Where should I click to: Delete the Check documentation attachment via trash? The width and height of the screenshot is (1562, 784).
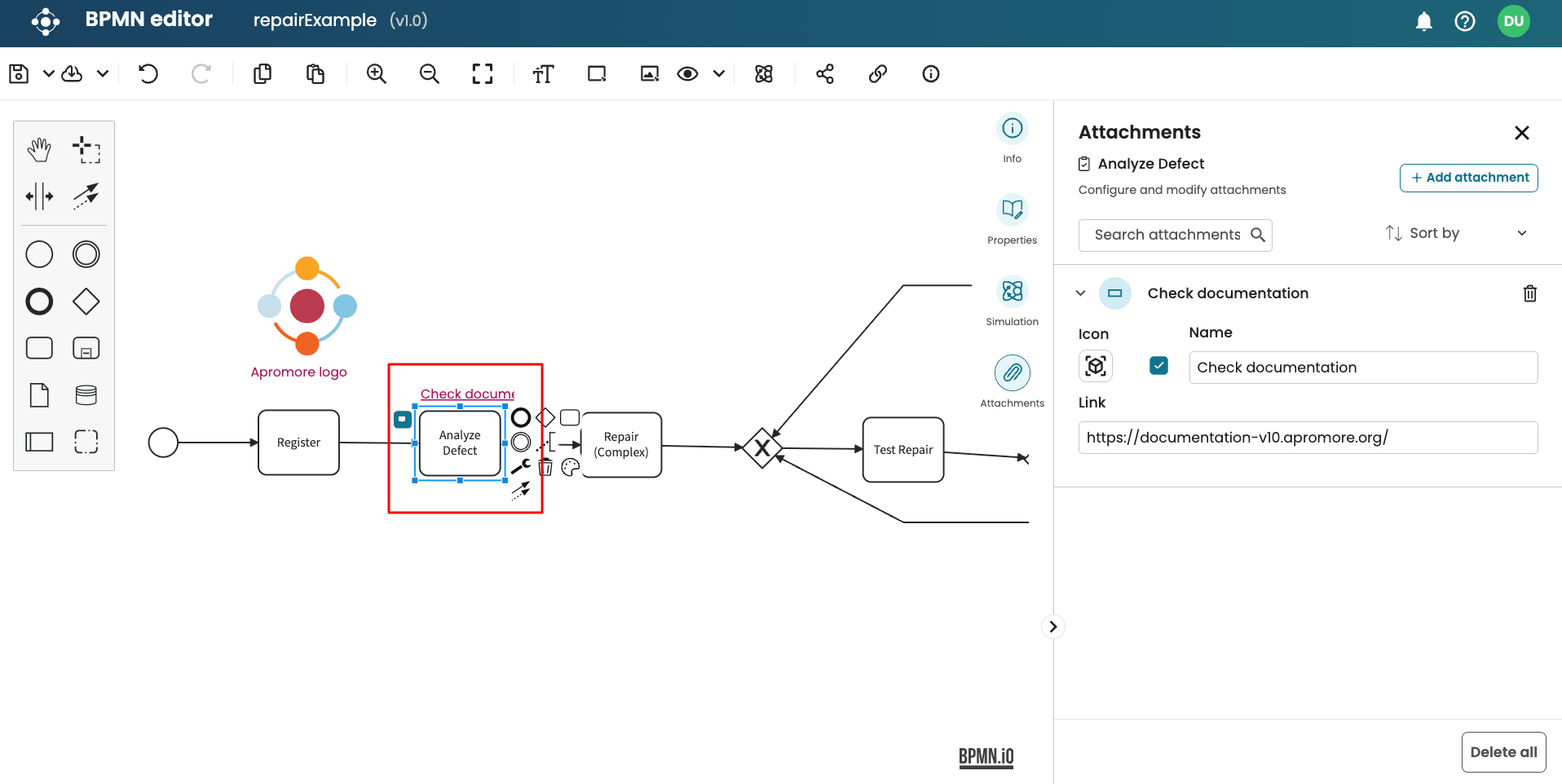(x=1529, y=293)
